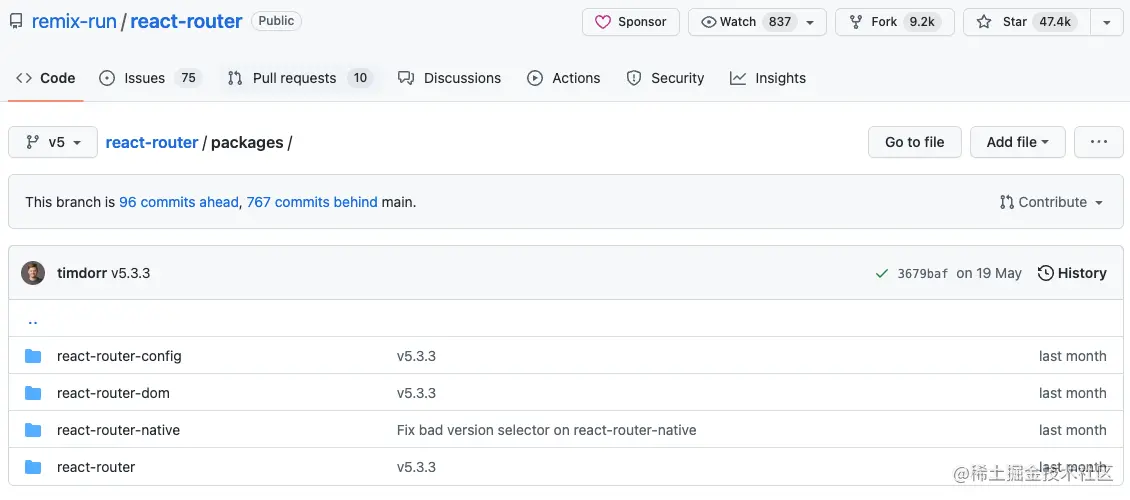The width and height of the screenshot is (1130, 500).
Task: Open the react-router folder in file list
Action: pos(96,467)
